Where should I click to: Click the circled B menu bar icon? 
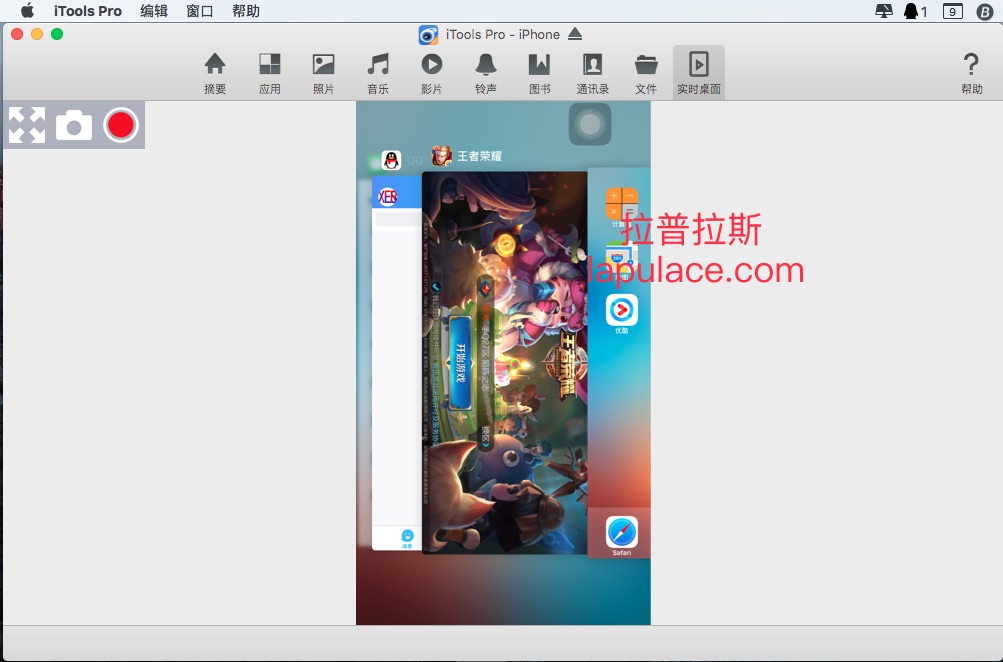point(985,11)
